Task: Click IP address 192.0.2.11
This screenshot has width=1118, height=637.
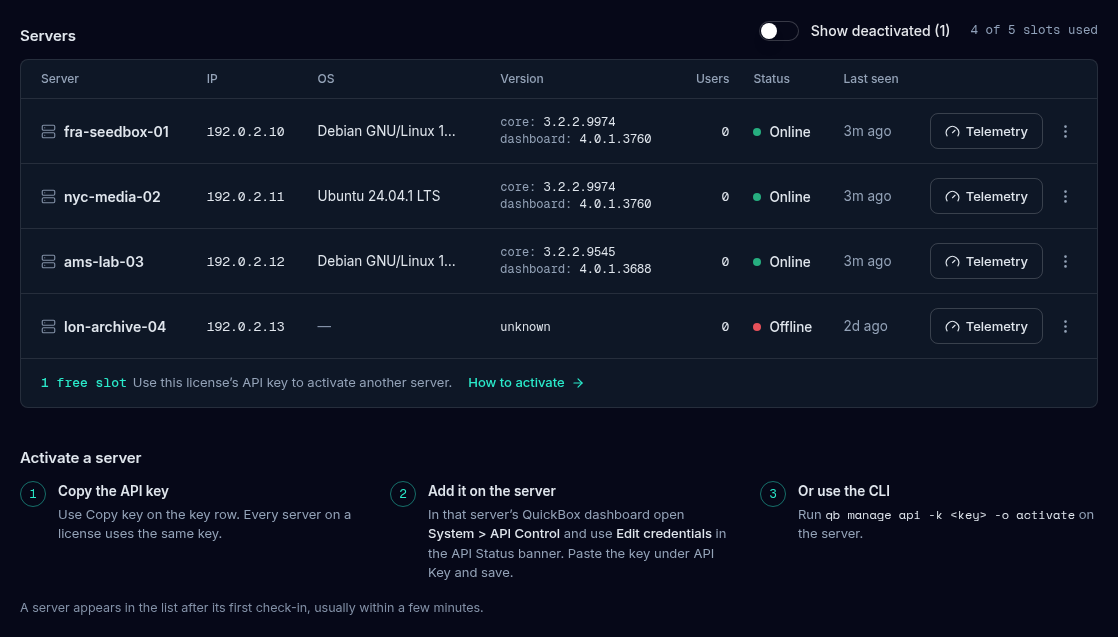Action: pos(245,197)
